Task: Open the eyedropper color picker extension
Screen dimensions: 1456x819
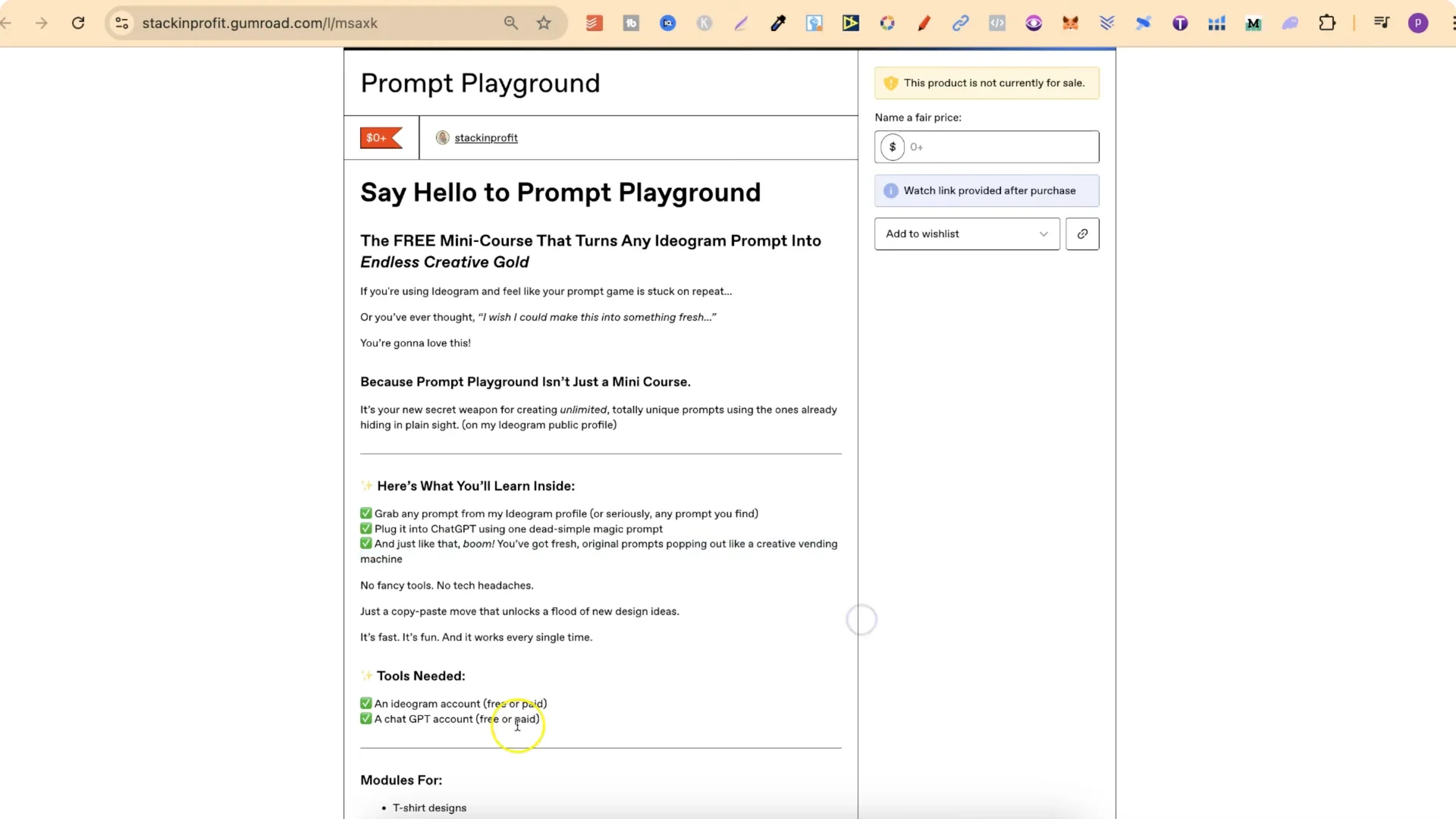Action: 778,23
